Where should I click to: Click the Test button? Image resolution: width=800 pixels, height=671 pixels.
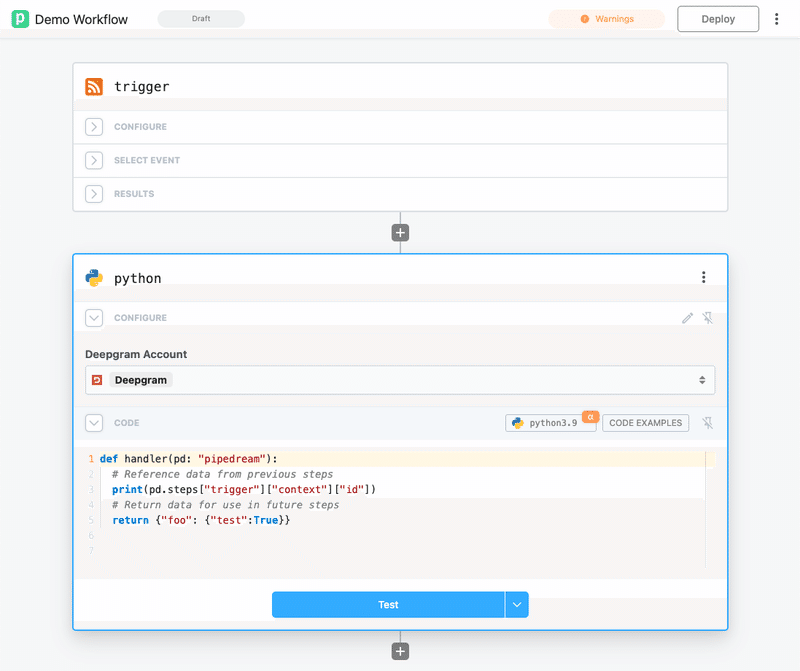tap(388, 605)
